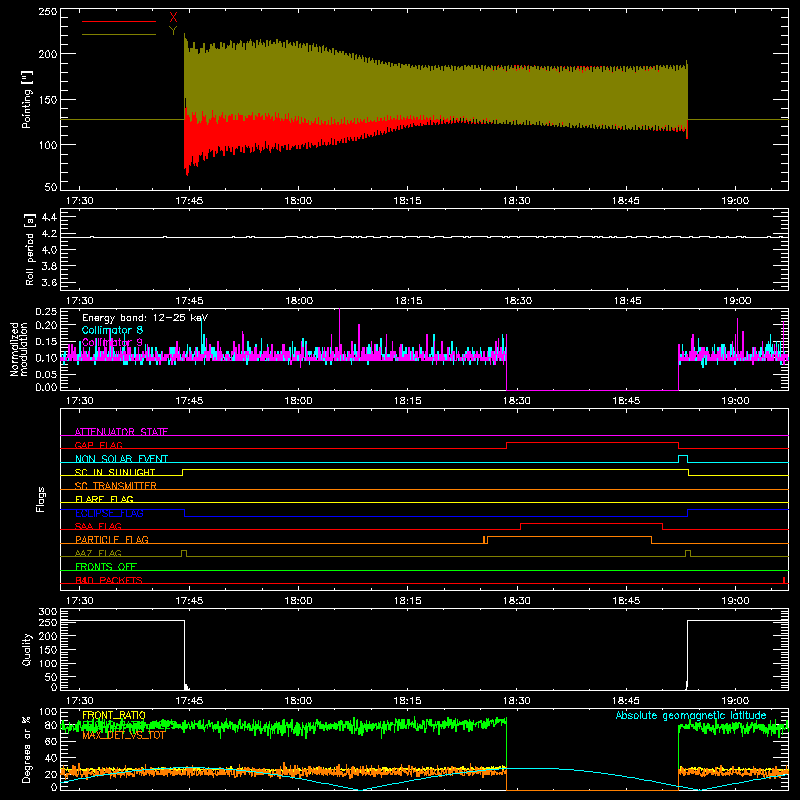The width and height of the screenshot is (800, 800).
Task: Click the FLARE_FLAG label
Action: click(x=104, y=499)
